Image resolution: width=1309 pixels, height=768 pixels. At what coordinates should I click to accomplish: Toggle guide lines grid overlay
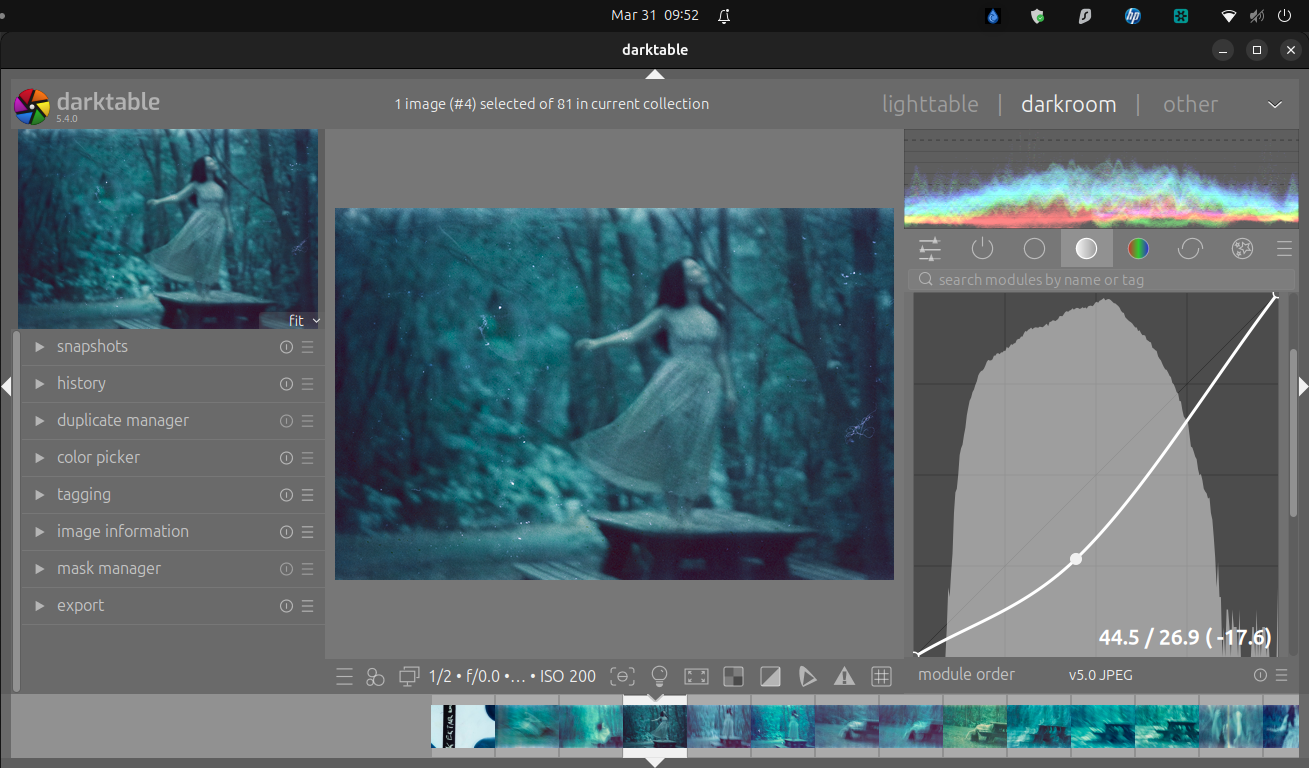tap(881, 677)
